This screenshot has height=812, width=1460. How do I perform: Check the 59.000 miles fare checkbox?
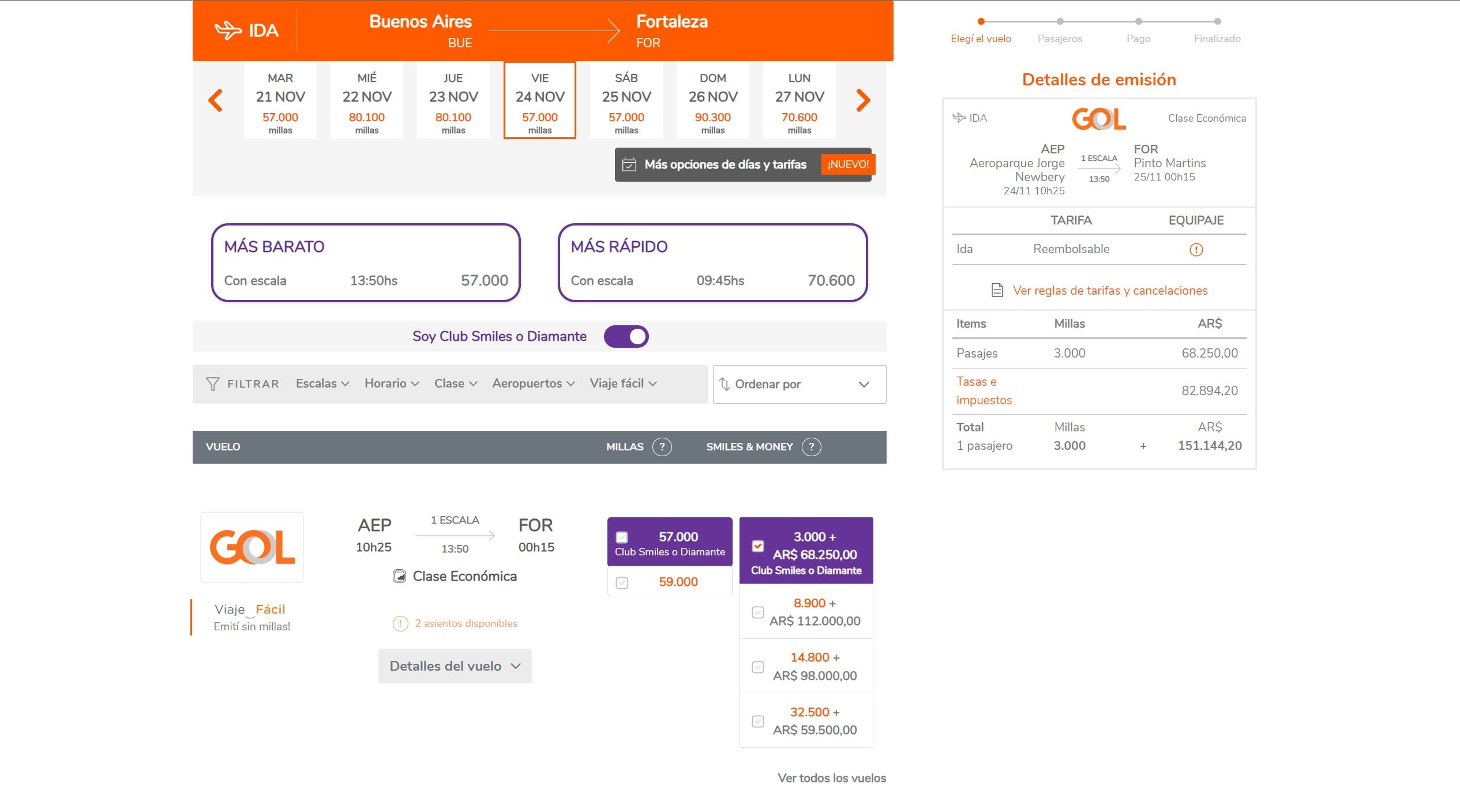622,583
